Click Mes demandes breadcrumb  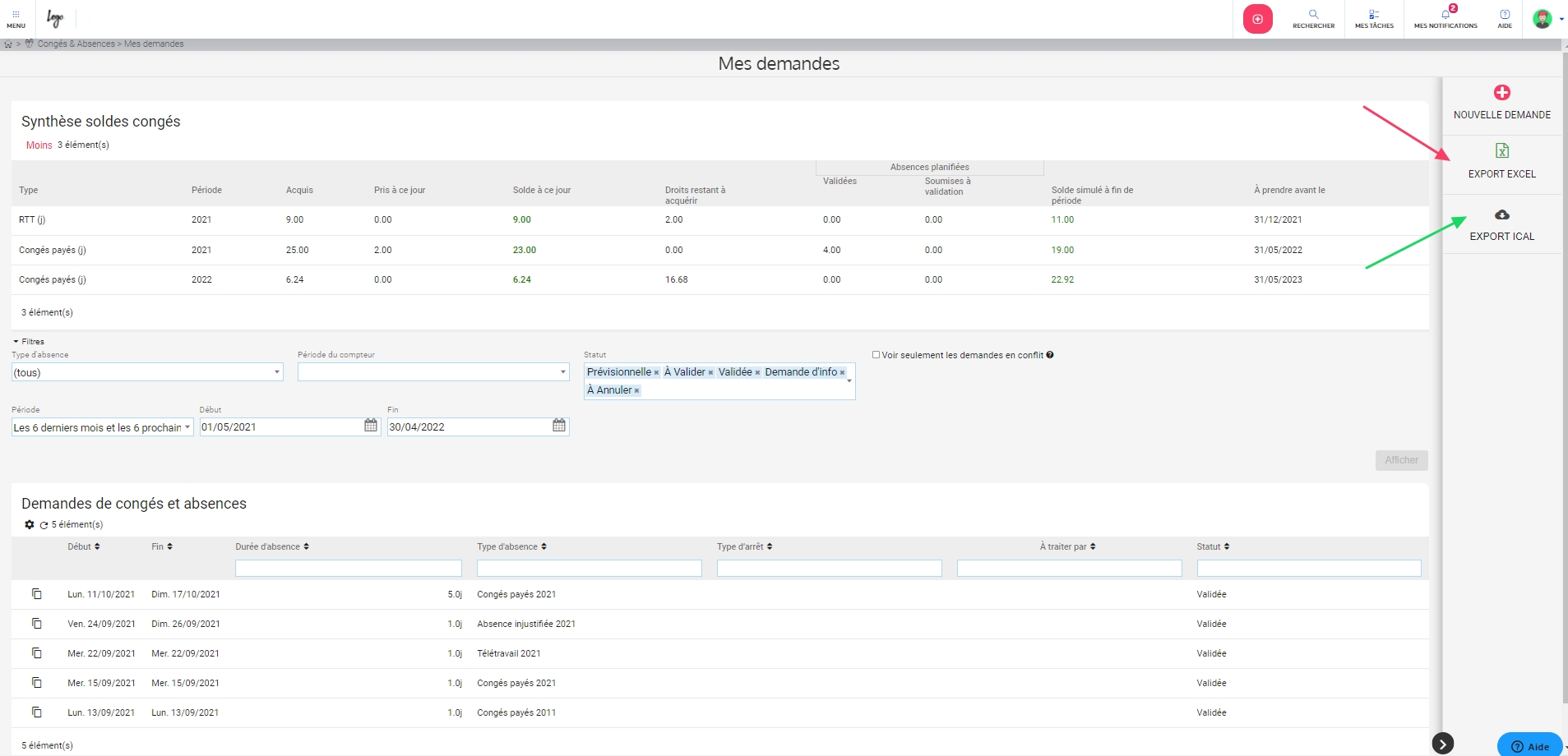tap(154, 44)
